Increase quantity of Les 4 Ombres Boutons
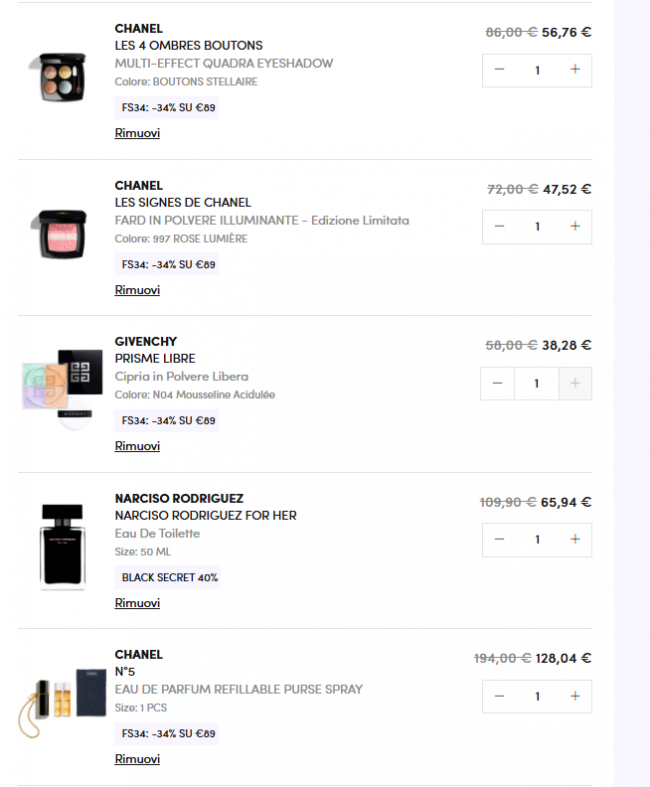Image resolution: width=650 pixels, height=787 pixels. [575, 70]
